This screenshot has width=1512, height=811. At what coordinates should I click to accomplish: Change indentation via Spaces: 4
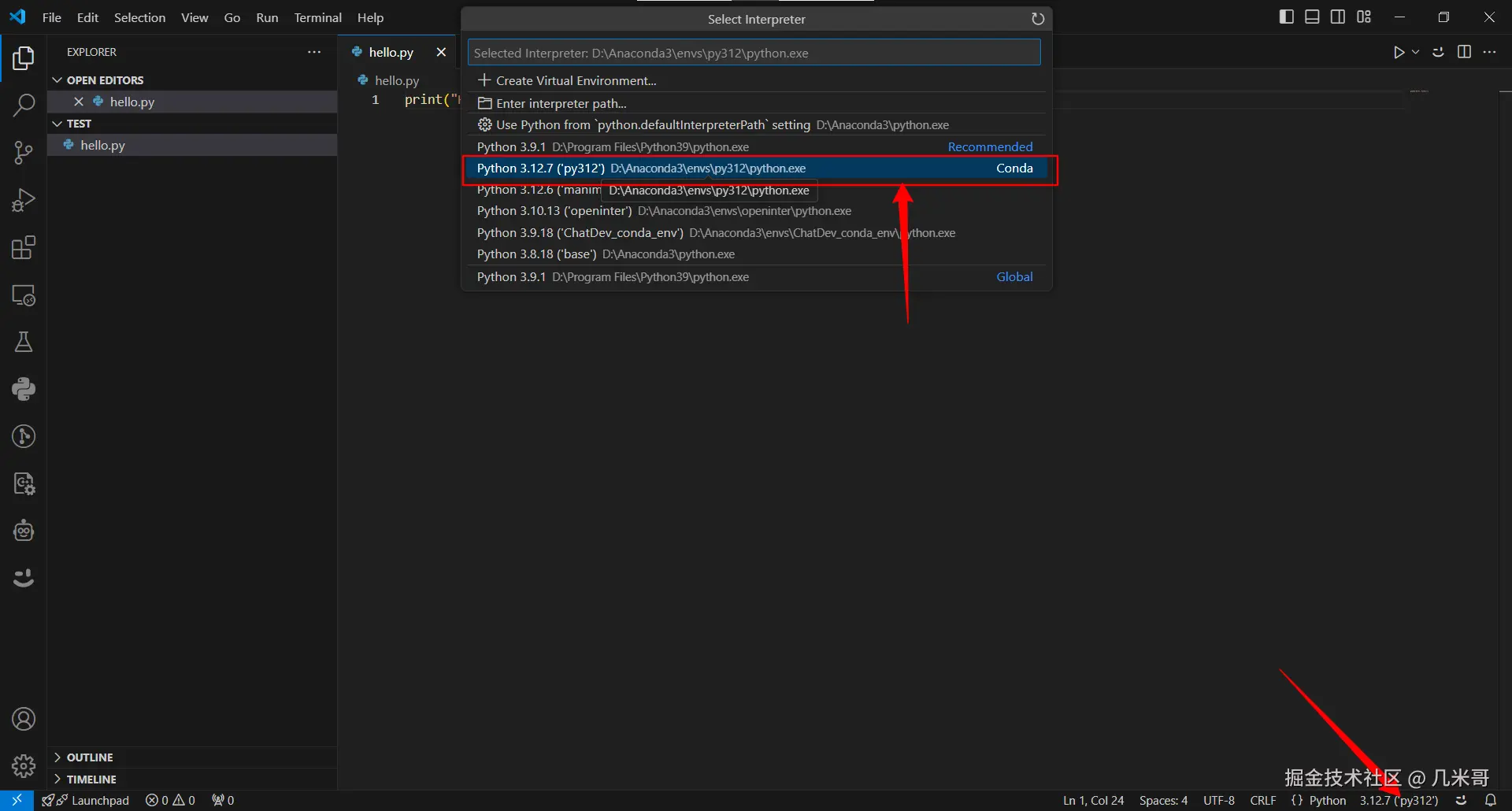coord(1163,800)
